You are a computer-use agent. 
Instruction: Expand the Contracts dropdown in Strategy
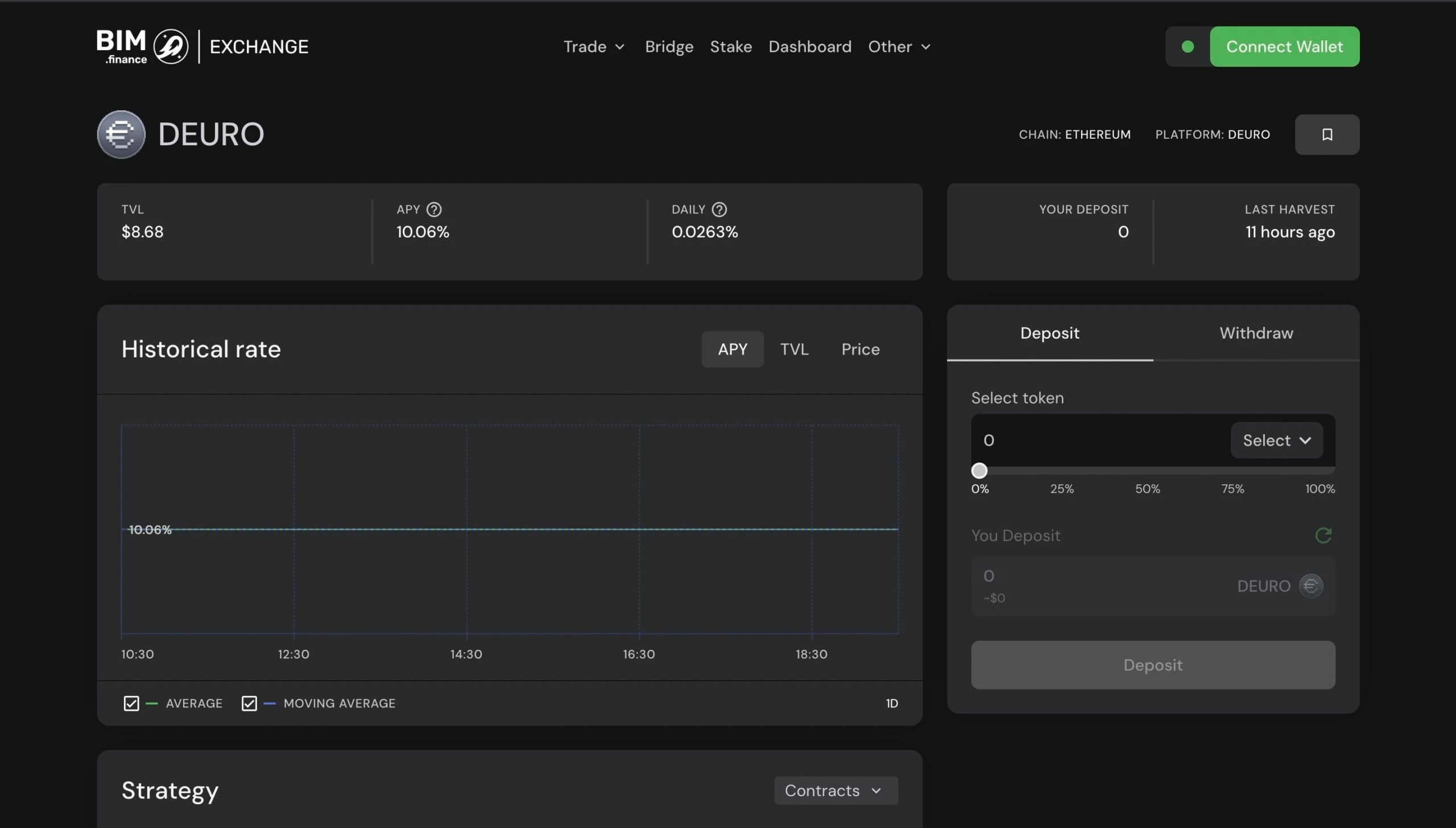coord(835,790)
